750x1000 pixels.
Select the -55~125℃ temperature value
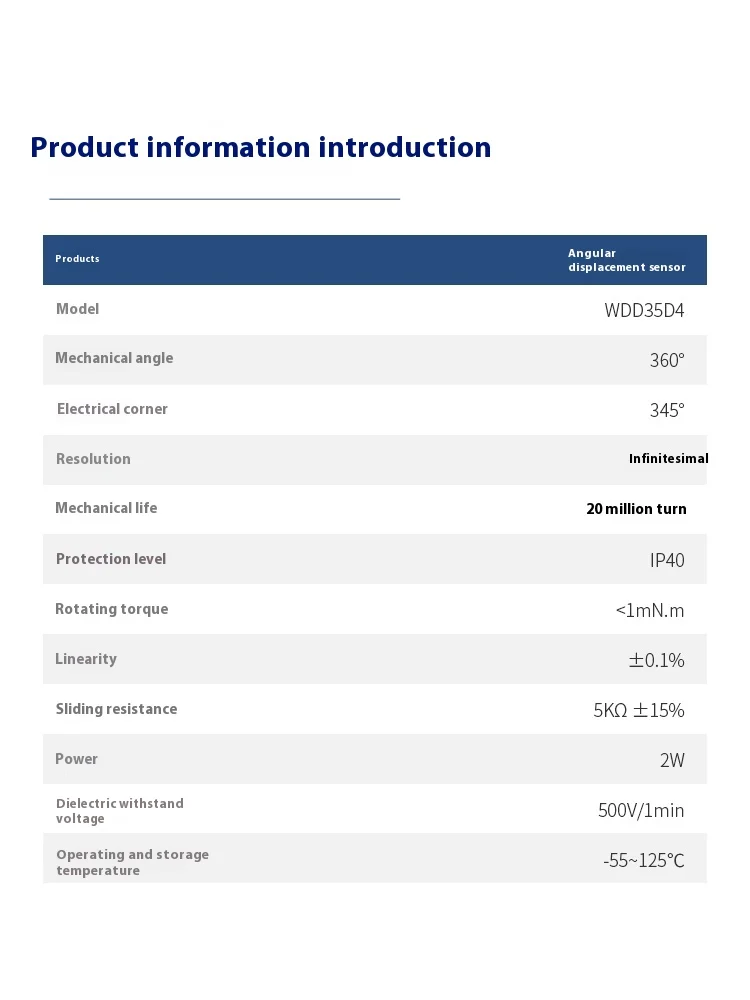click(644, 860)
